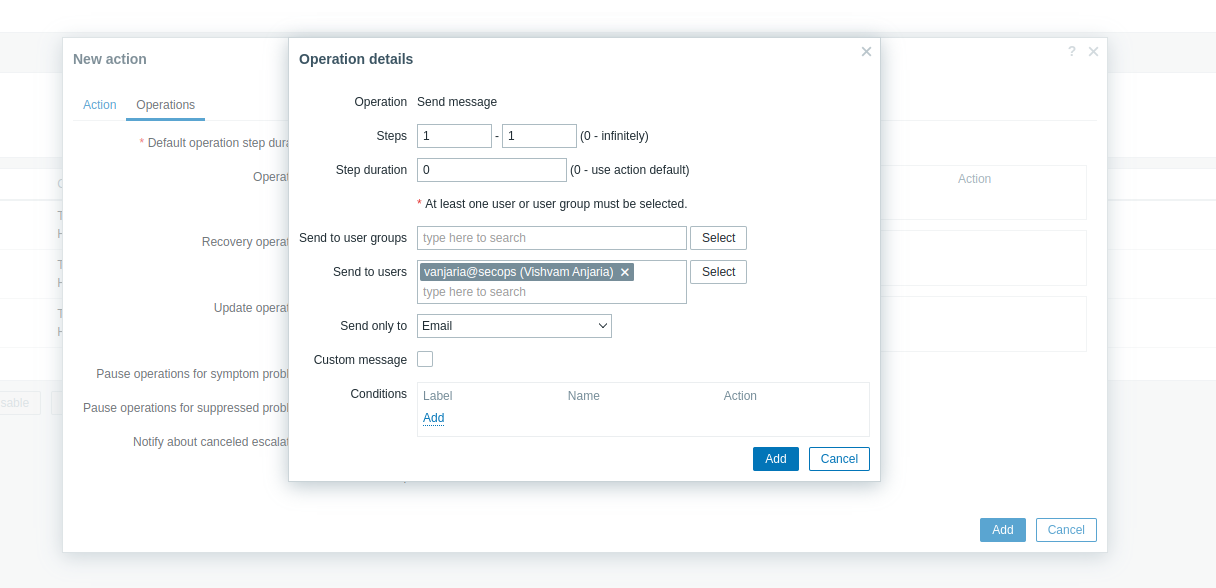Open the Operations tab
The image size is (1216, 588).
(165, 105)
